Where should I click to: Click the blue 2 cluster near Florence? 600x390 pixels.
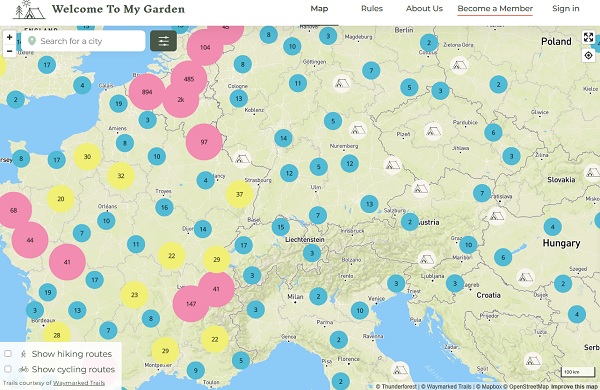coord(339,339)
